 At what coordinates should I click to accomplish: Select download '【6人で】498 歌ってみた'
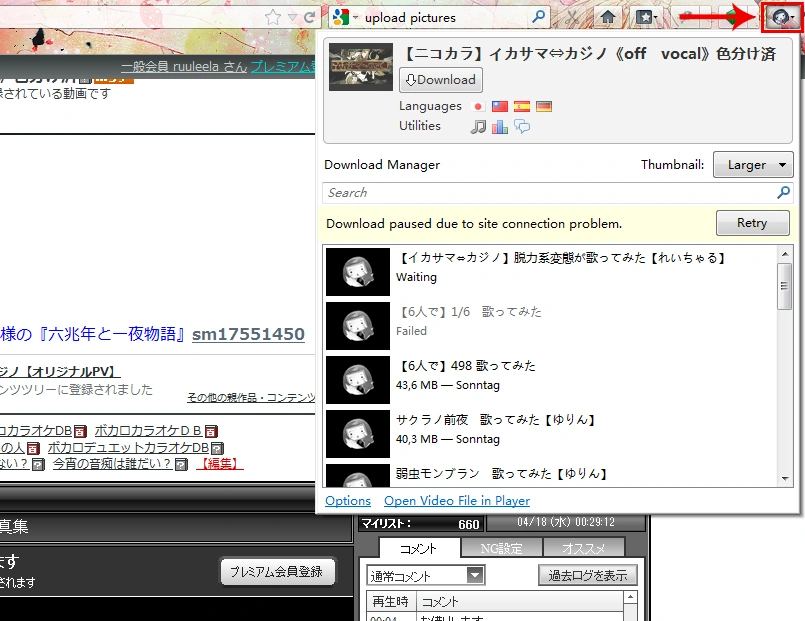550,380
